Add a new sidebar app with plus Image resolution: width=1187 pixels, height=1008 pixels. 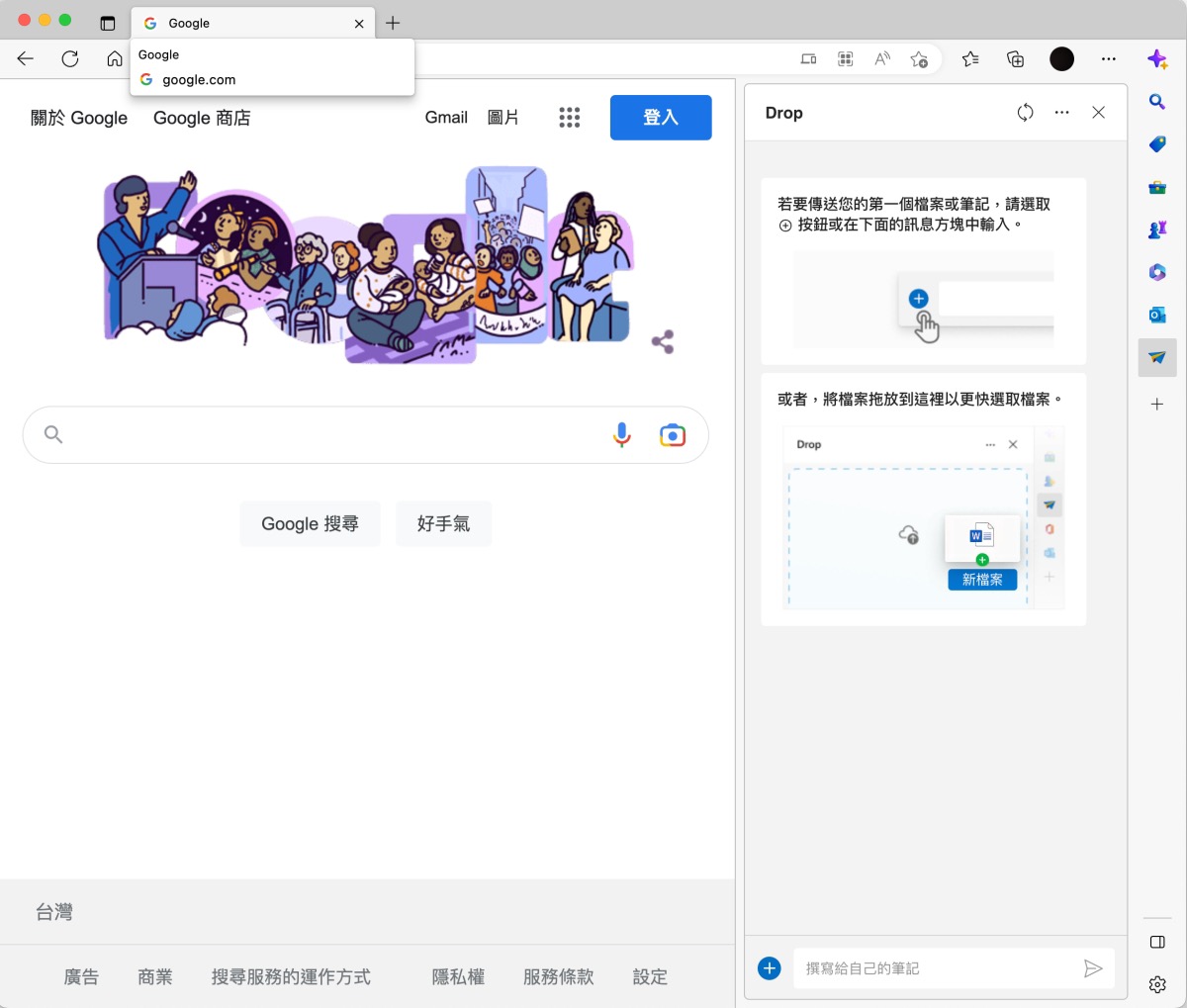click(1157, 404)
